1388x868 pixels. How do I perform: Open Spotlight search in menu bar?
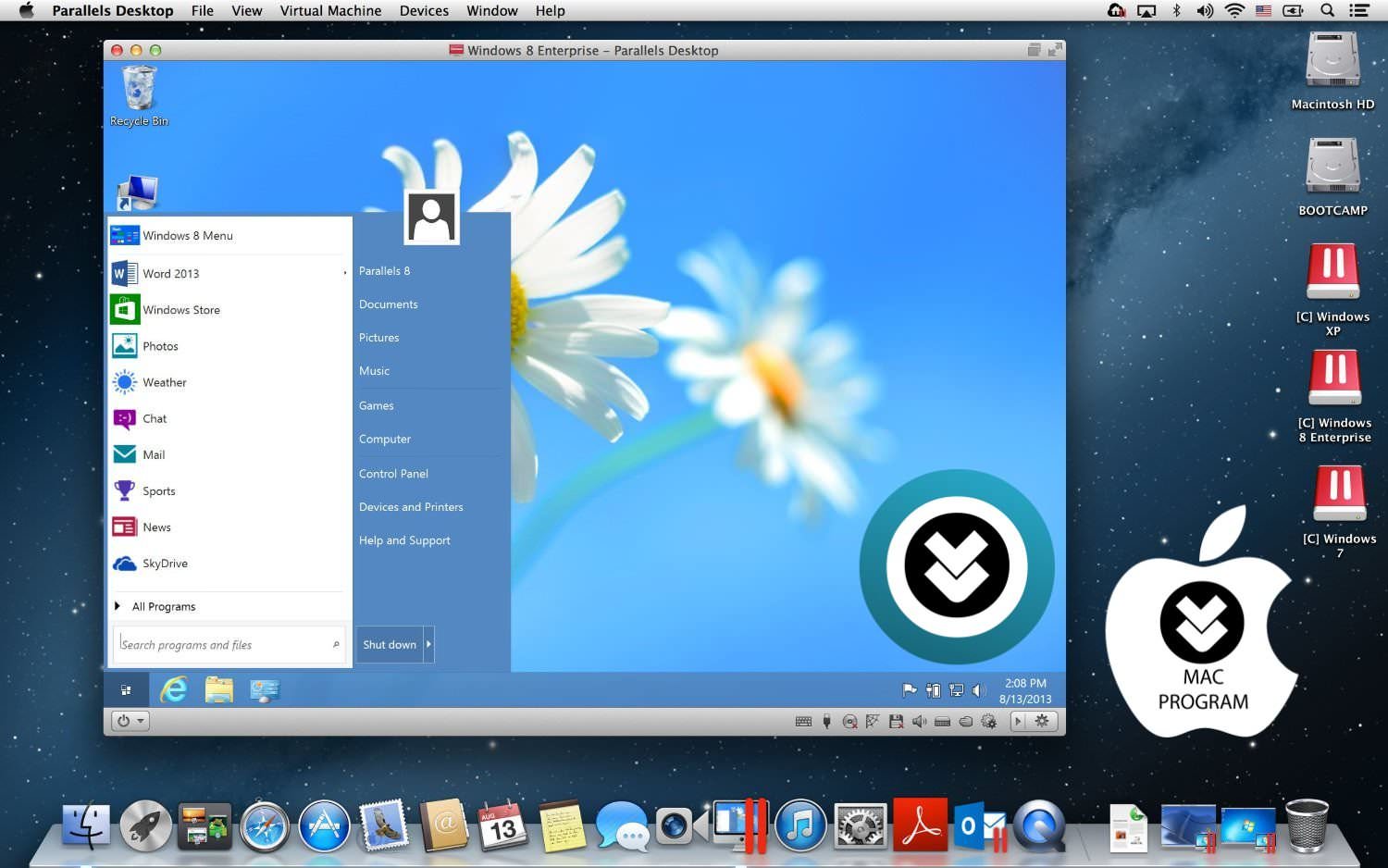click(x=1327, y=10)
